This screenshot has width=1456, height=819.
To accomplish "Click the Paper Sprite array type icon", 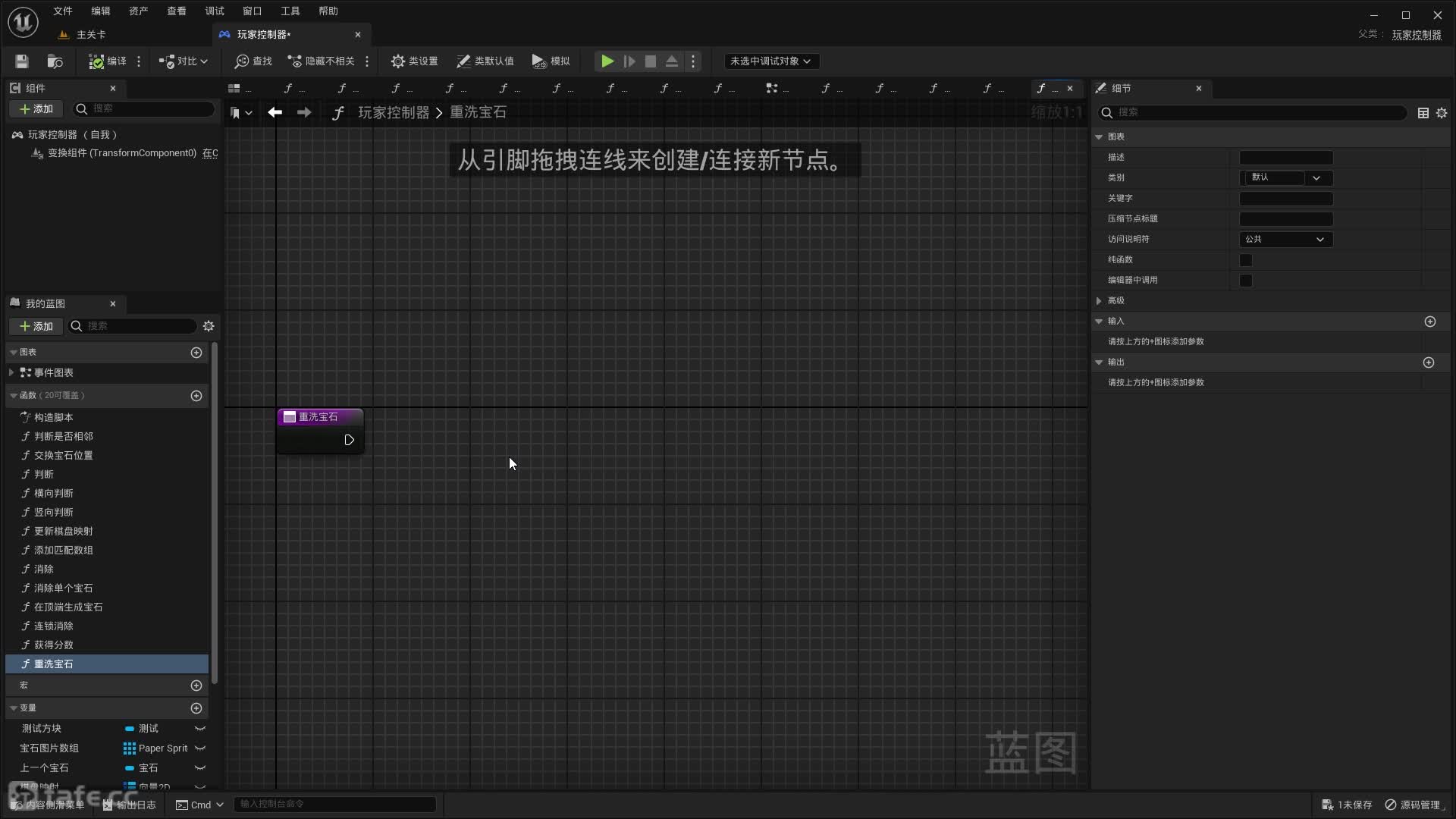I will 130,748.
